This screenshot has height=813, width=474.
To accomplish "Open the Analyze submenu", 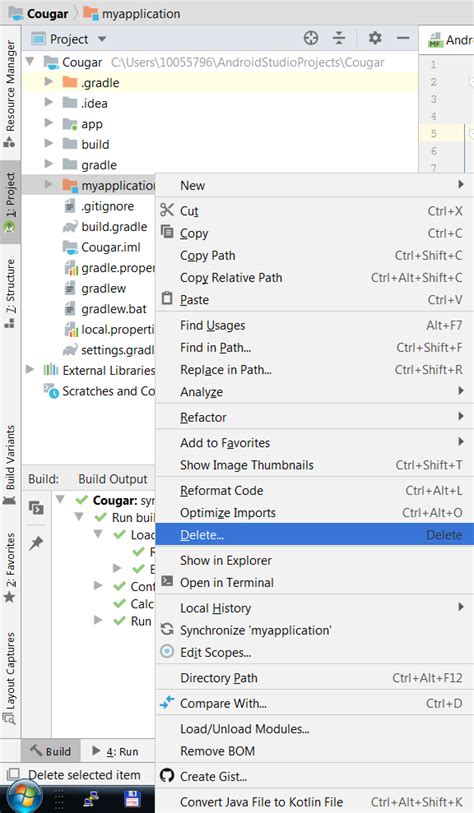I will [315, 392].
